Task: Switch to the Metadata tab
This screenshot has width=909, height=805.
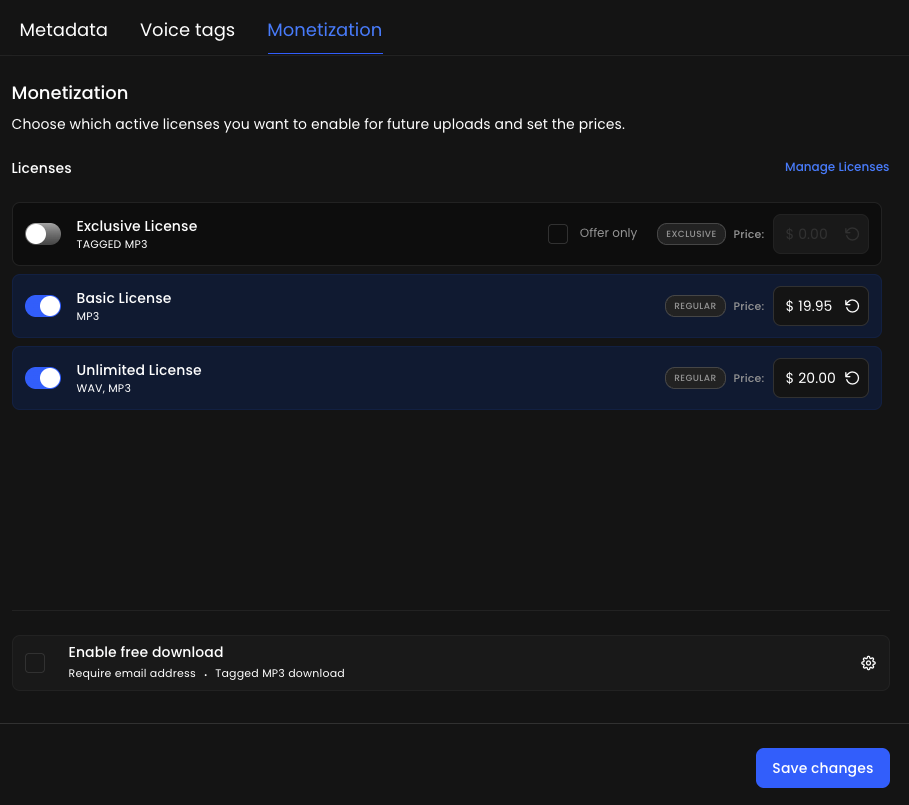Action: (x=63, y=30)
